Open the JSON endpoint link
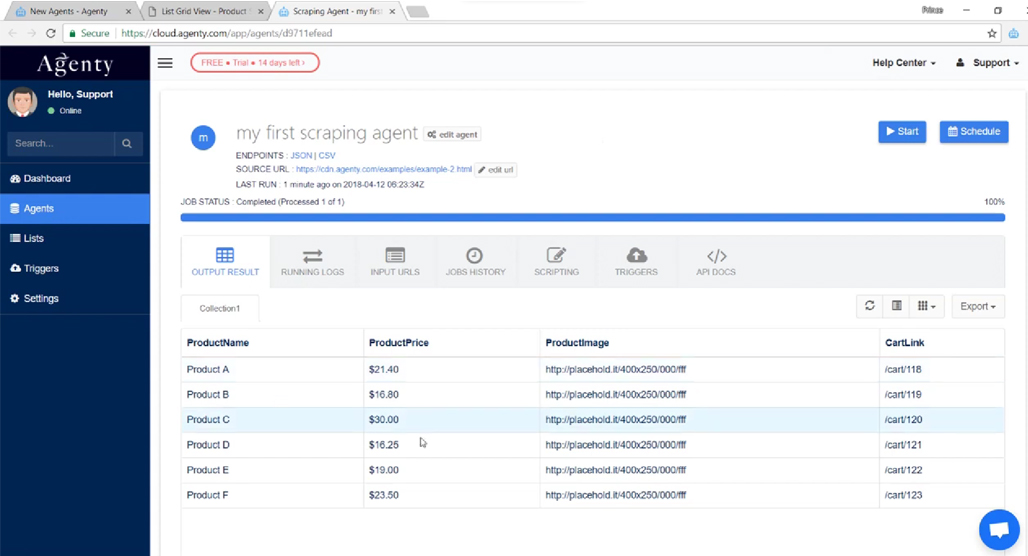 [x=301, y=155]
